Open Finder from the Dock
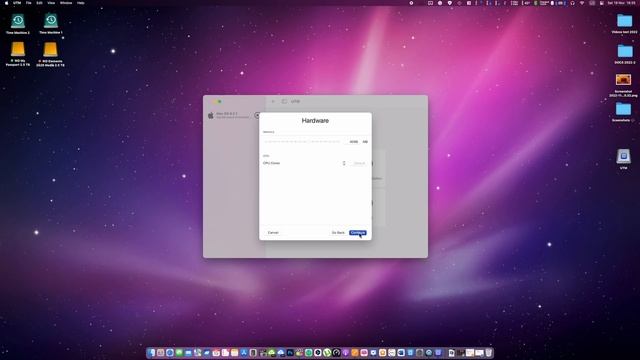Screen dimensions: 640x360 (x=151, y=353)
